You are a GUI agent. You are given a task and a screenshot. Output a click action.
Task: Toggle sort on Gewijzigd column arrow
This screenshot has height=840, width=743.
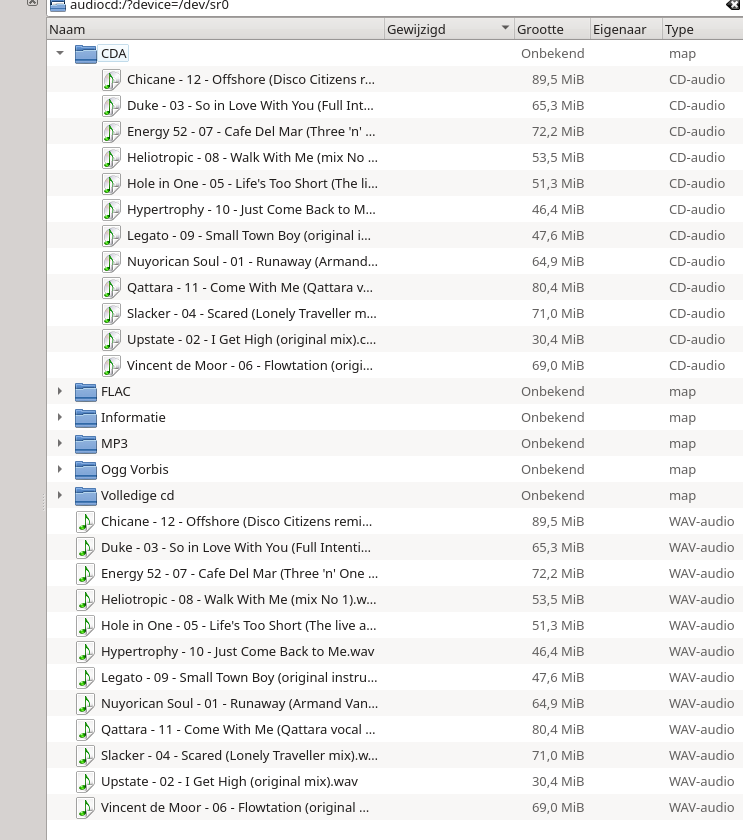pyautogui.click(x=505, y=28)
